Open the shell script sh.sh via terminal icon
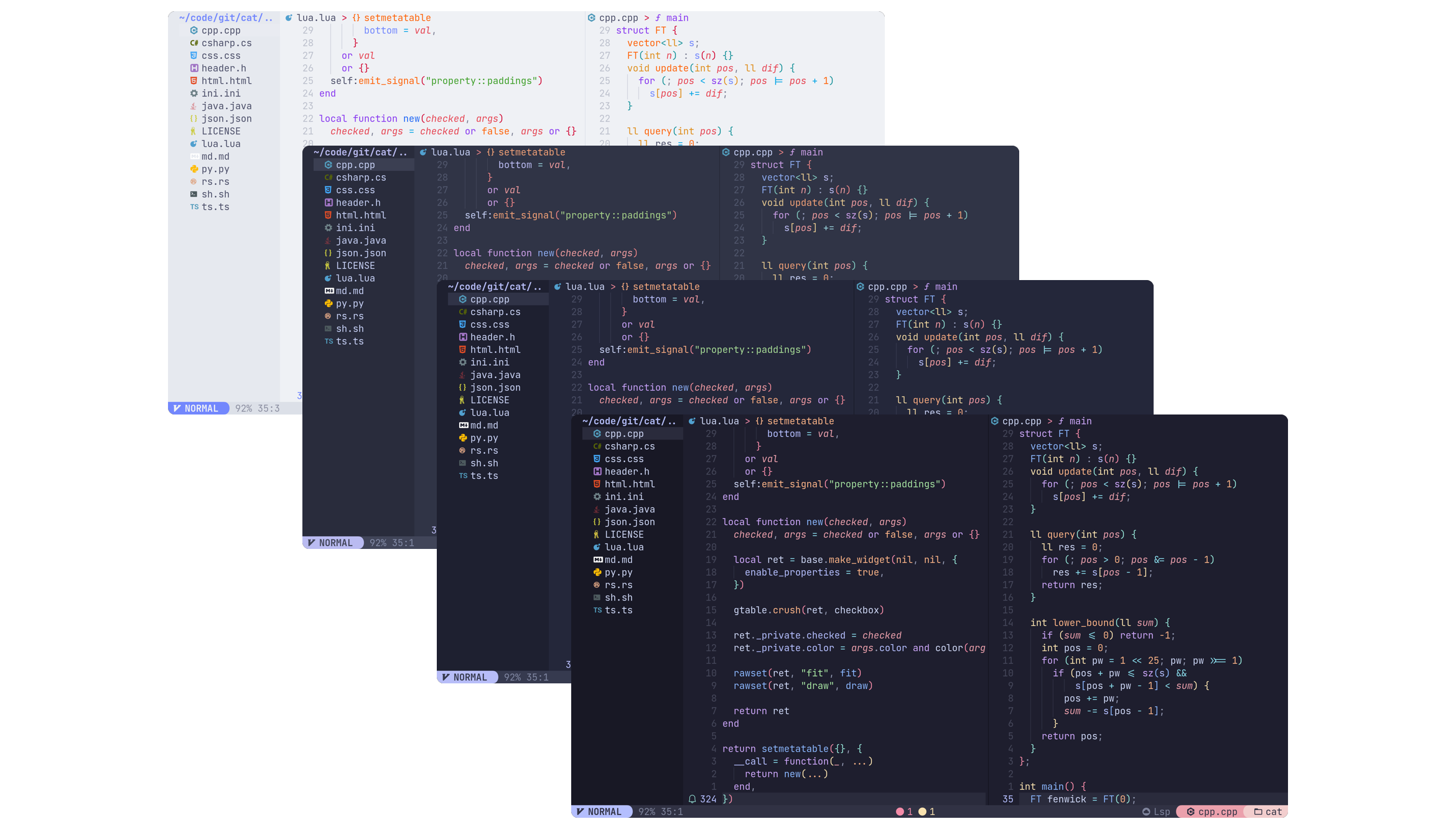Image resolution: width=1456 pixels, height=829 pixels. click(x=597, y=597)
